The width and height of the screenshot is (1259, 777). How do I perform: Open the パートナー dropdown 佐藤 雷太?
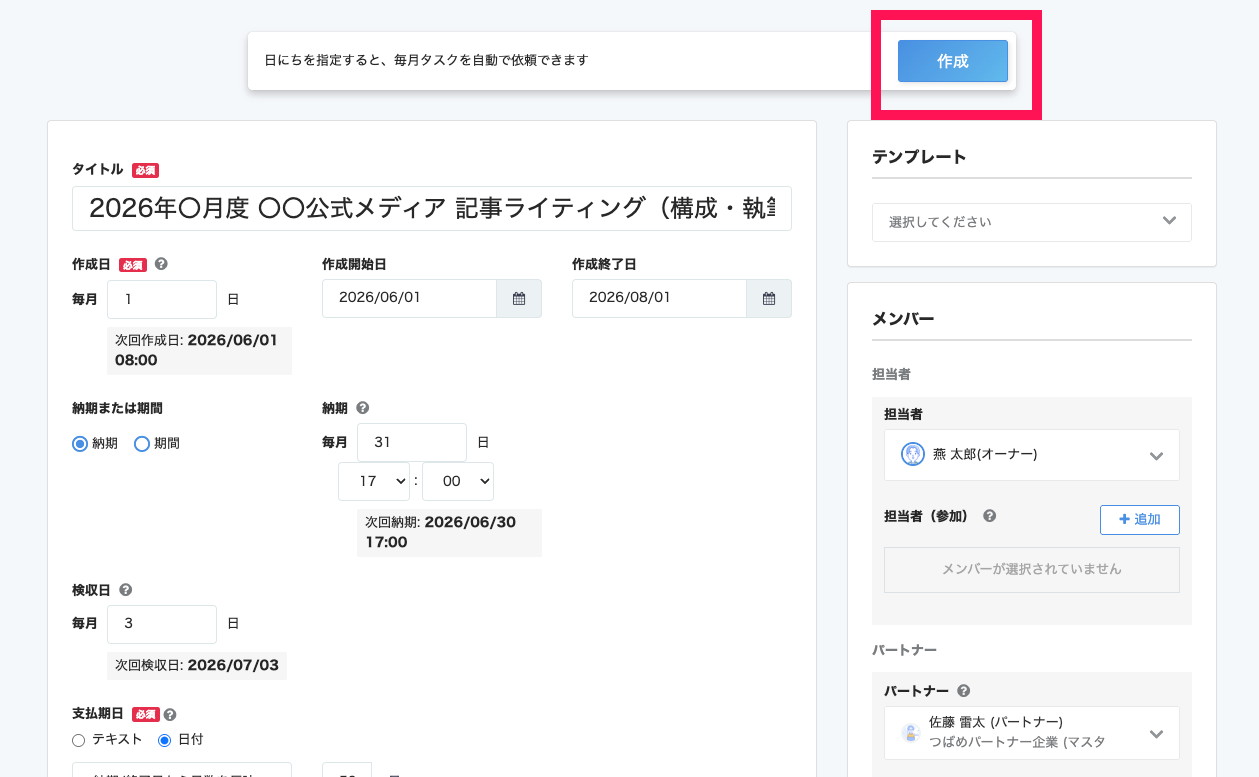point(1032,733)
